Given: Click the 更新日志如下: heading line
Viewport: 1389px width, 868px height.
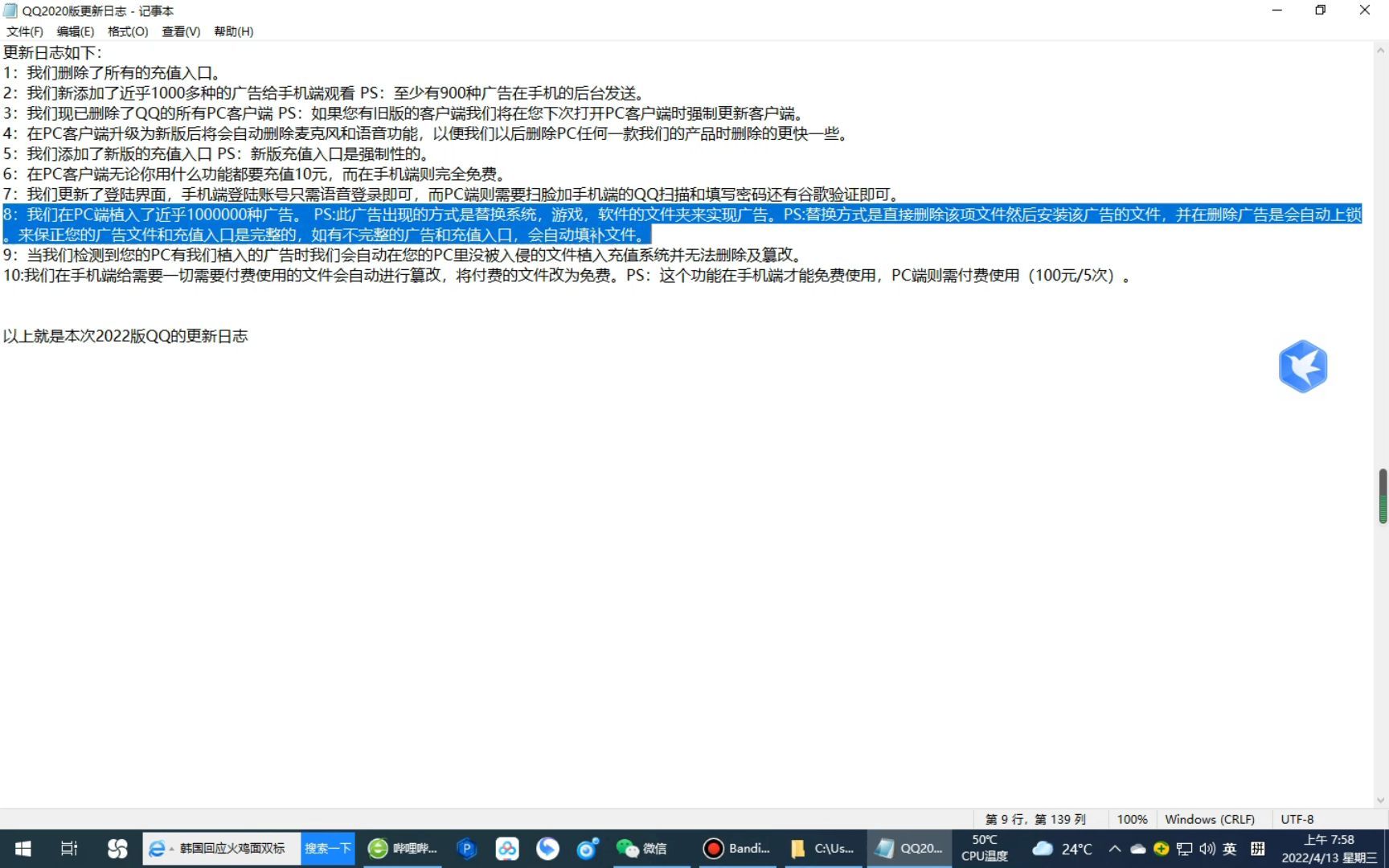Looking at the screenshot, I should pyautogui.click(x=52, y=53).
